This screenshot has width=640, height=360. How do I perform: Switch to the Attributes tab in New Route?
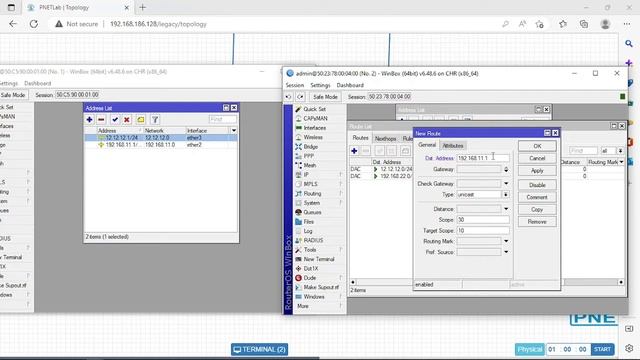tap(453, 146)
